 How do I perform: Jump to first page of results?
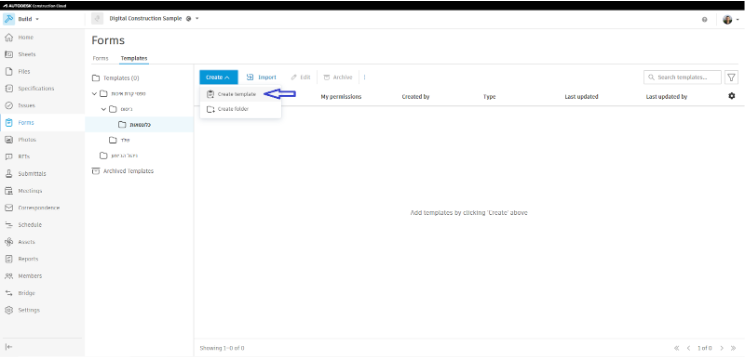click(677, 348)
